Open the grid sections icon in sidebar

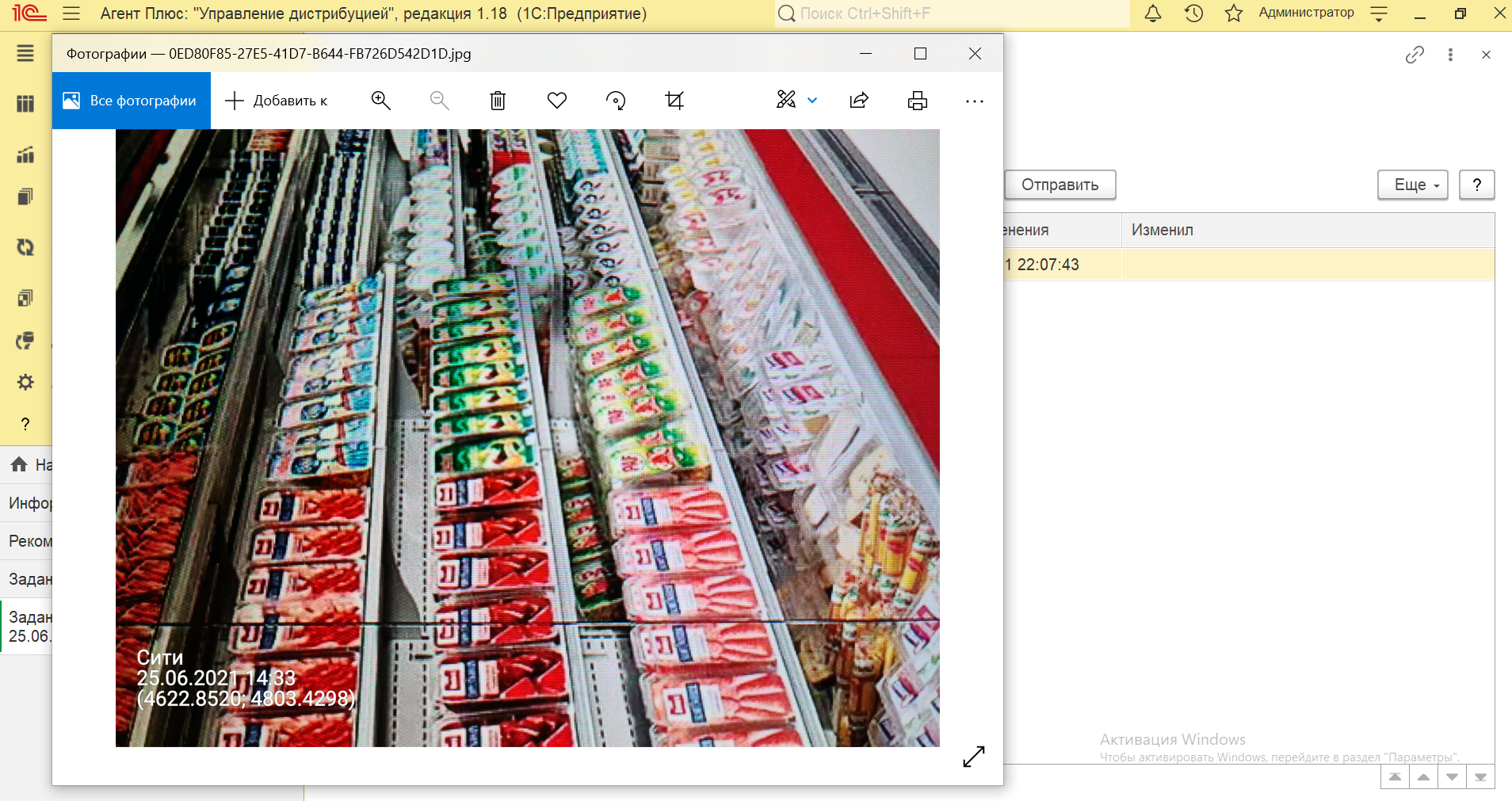pos(25,104)
